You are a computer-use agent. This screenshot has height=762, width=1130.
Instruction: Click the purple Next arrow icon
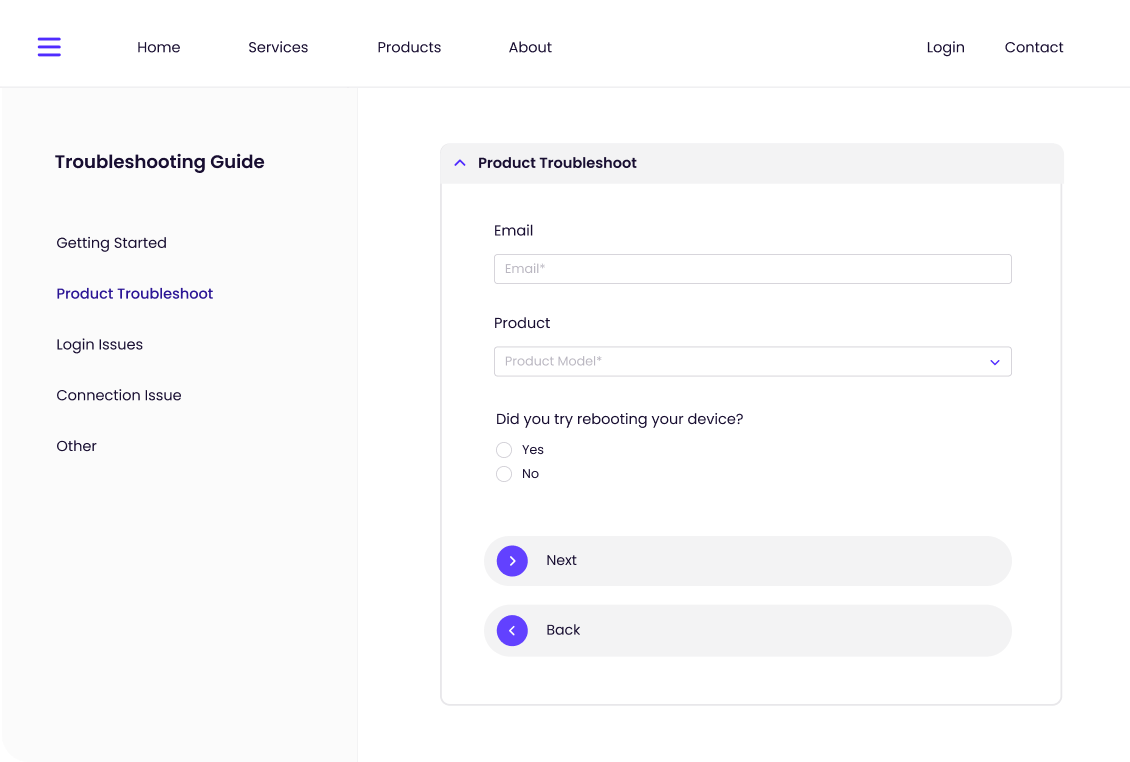click(x=512, y=561)
